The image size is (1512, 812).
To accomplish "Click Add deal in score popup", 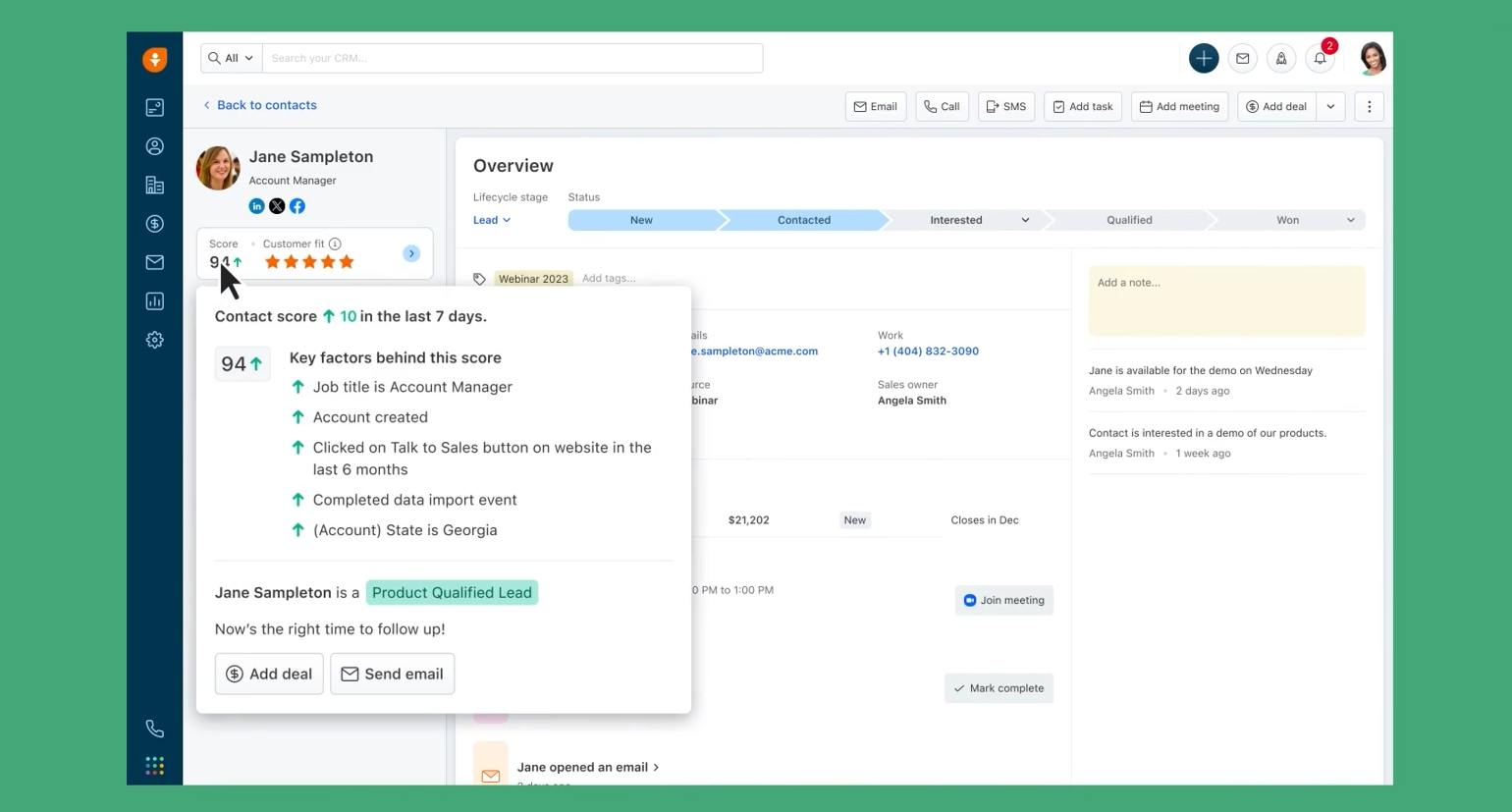I will pyautogui.click(x=269, y=674).
